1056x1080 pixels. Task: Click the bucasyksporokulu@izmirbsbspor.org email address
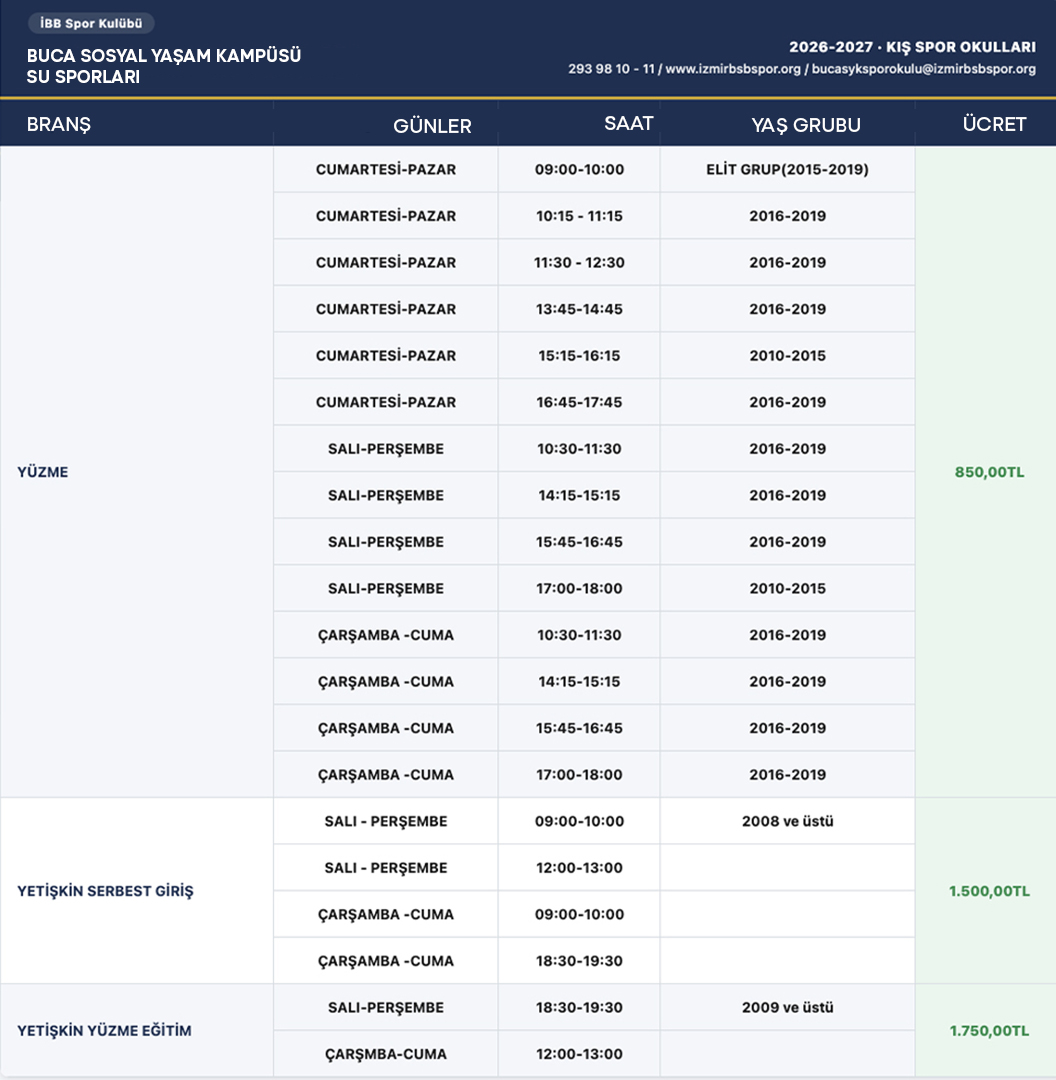pos(924,69)
